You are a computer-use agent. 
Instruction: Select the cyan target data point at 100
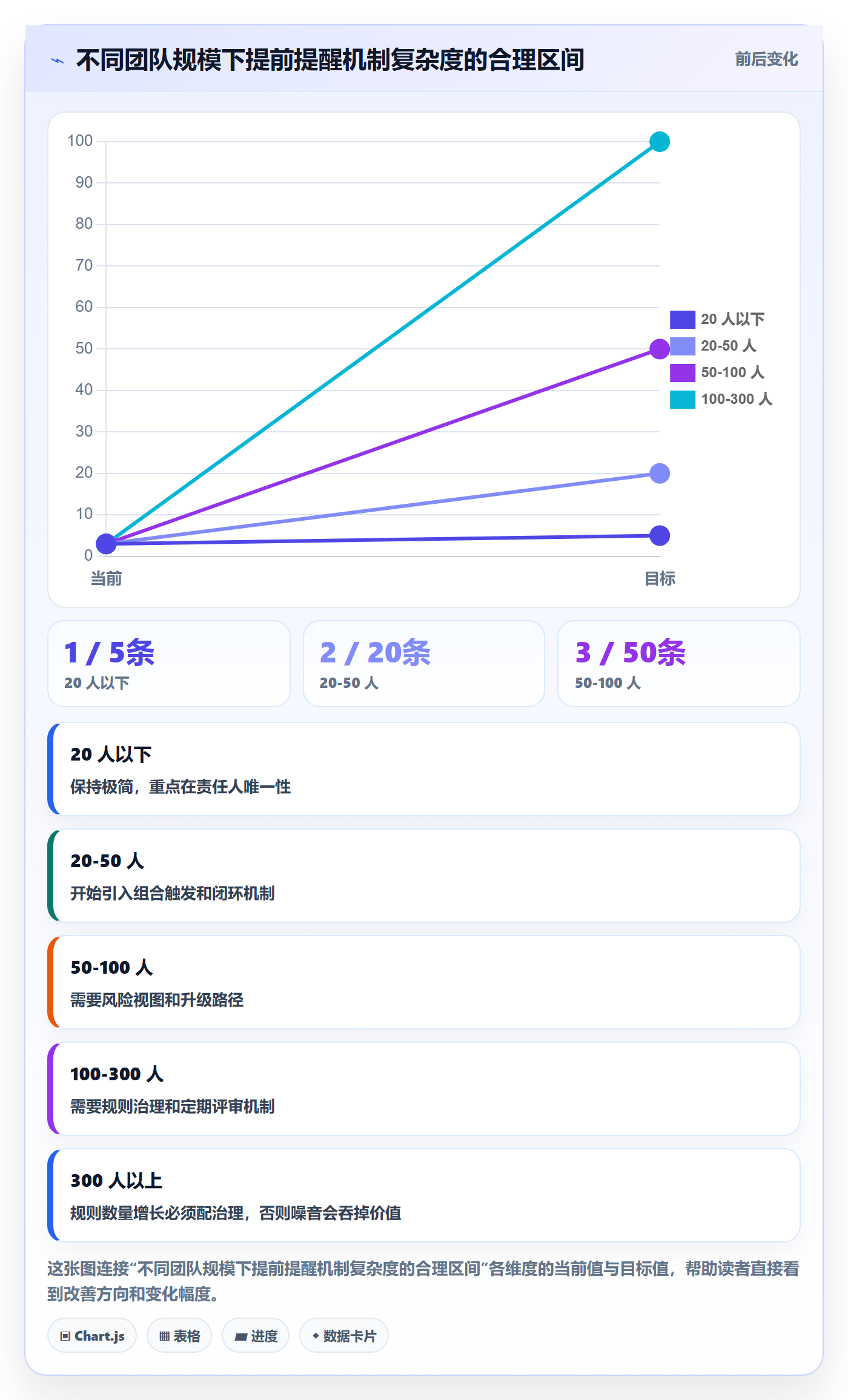(660, 142)
